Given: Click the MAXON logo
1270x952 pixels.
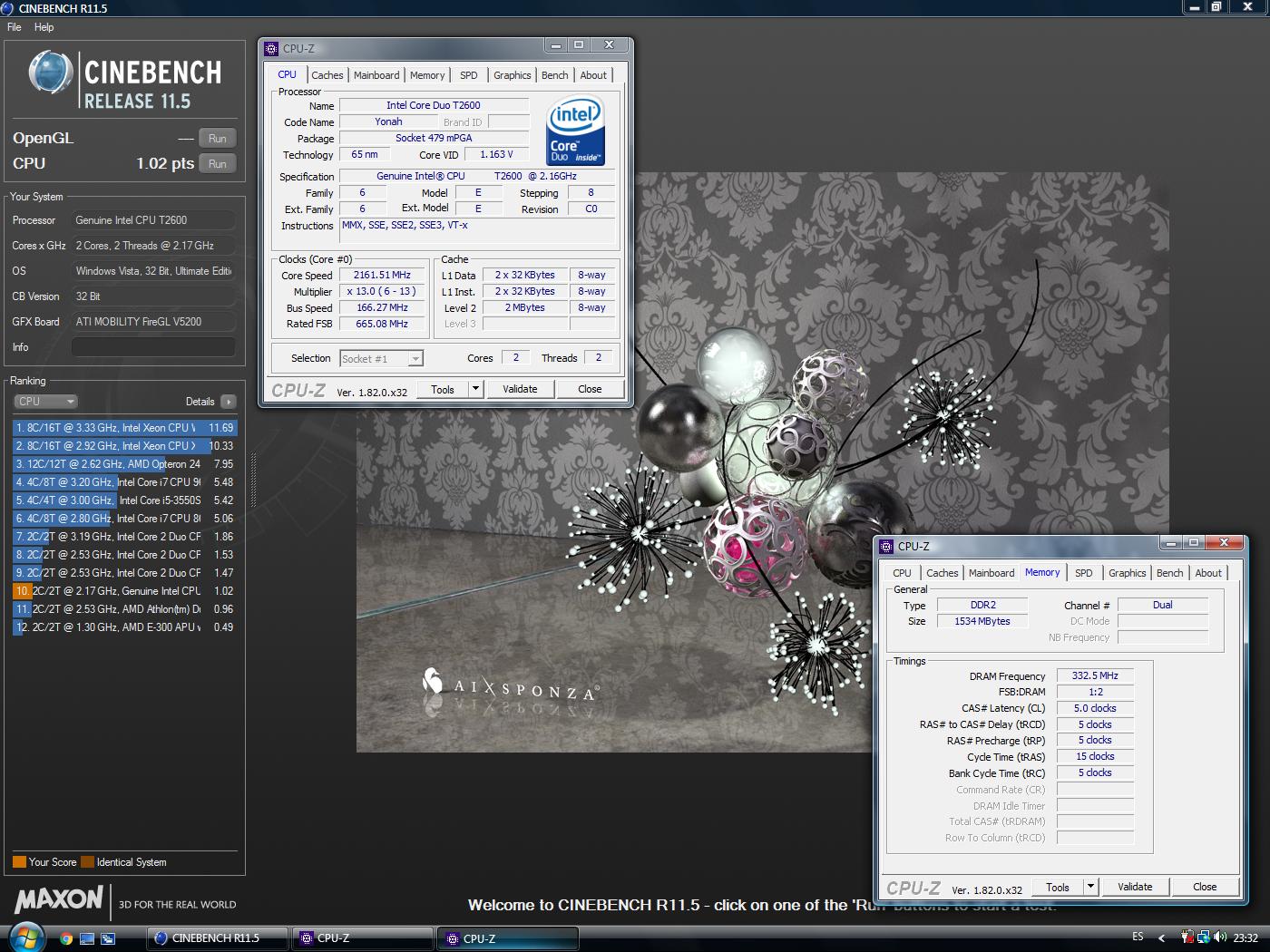Looking at the screenshot, I should [59, 899].
